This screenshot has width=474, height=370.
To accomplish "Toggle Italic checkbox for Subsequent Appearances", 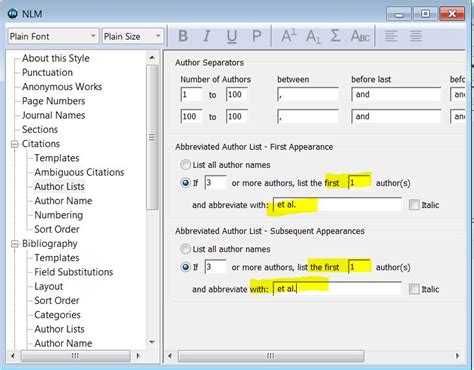I will point(414,289).
